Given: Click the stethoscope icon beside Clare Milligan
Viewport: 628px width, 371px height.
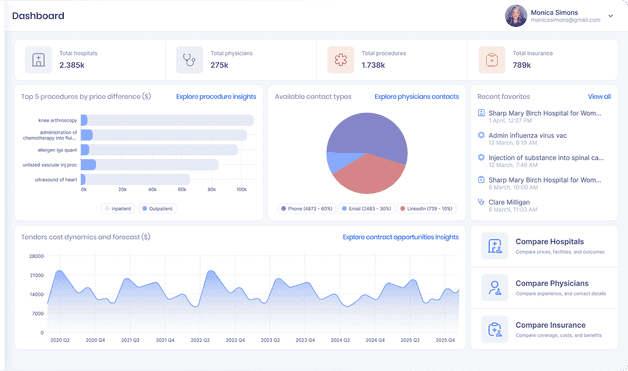Looking at the screenshot, I should 481,202.
